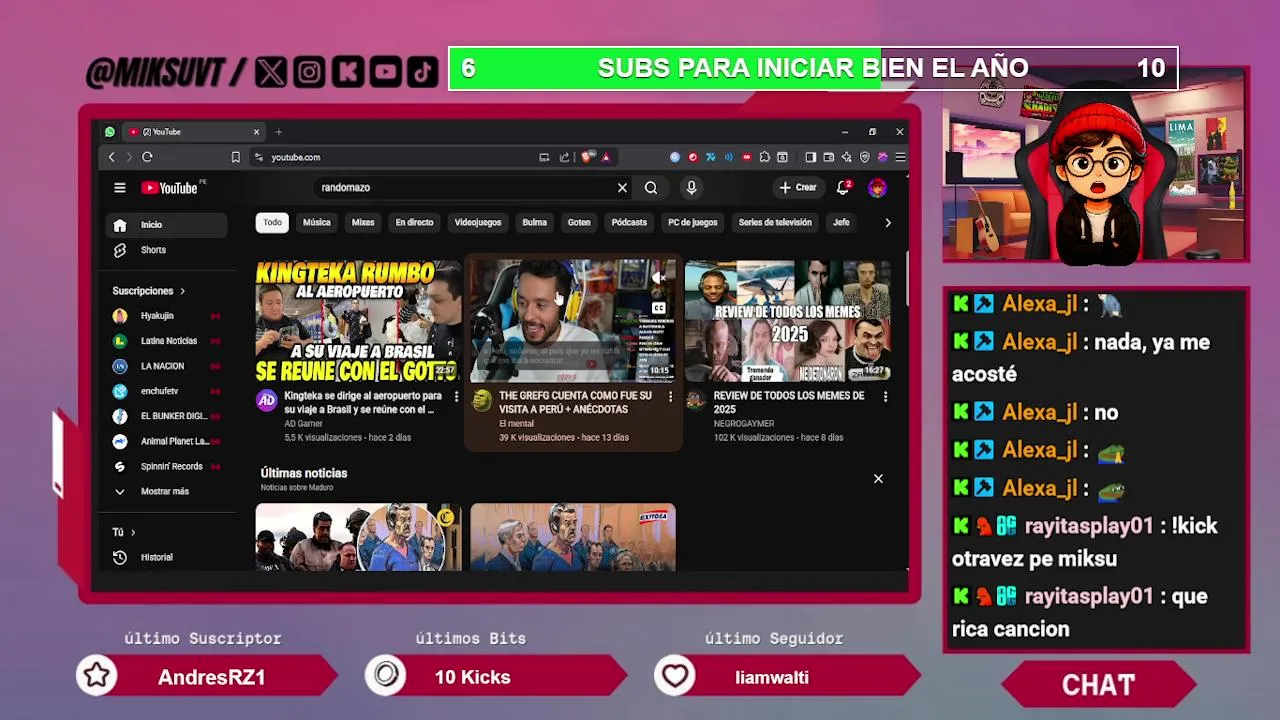Click the YouTube logo
The image size is (1280, 720).
169,188
